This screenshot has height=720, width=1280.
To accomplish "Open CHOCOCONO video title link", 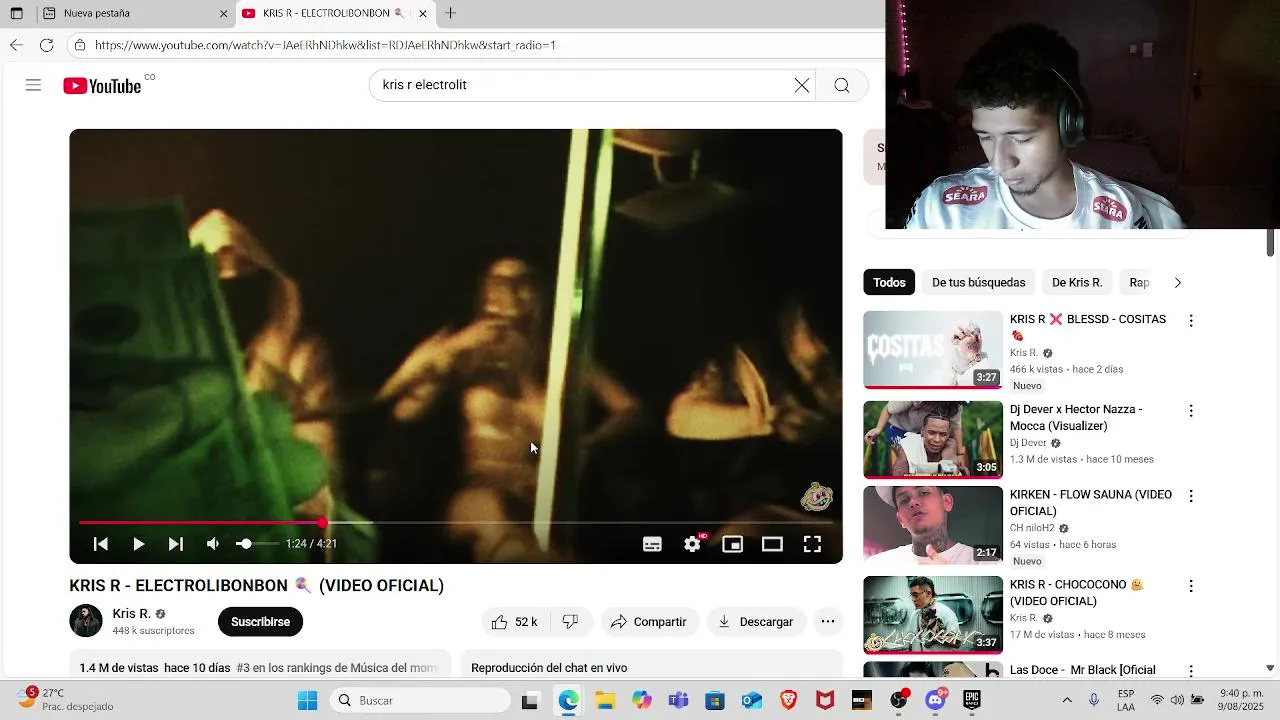I will coord(1076,593).
